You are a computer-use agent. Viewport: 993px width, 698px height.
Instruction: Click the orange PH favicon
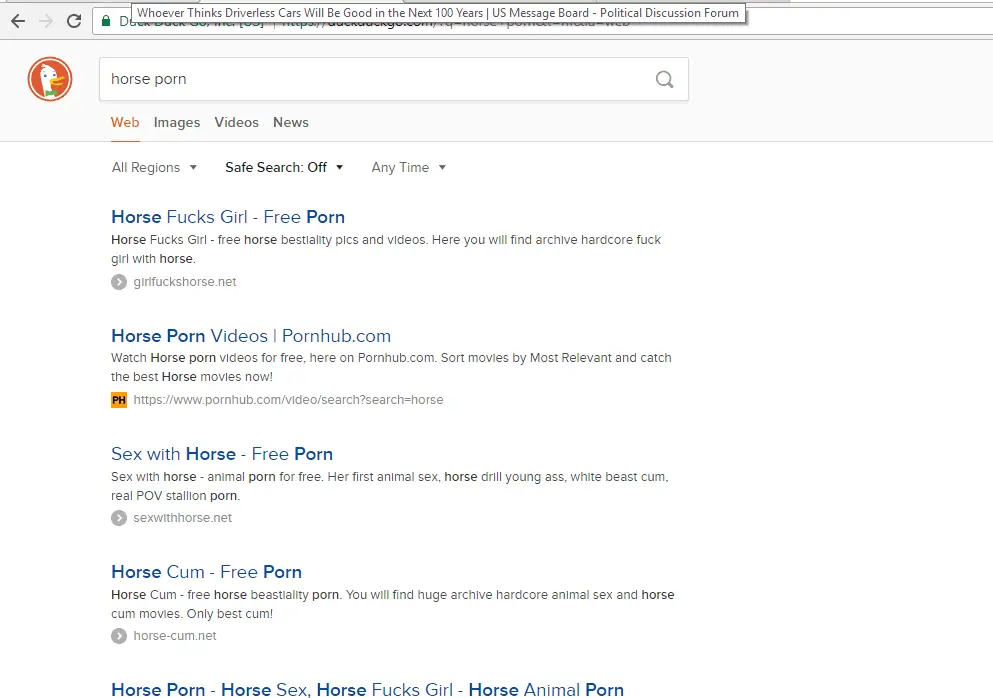coord(119,400)
